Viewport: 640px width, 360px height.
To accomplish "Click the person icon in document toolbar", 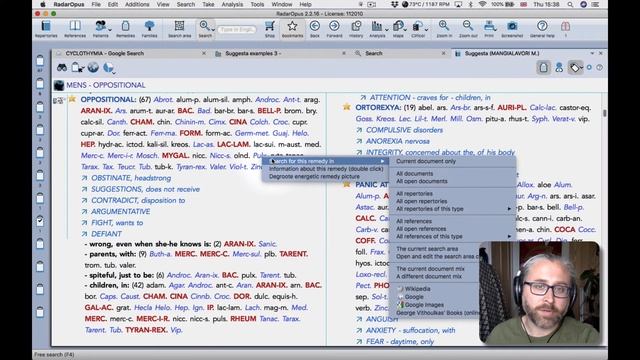I will (559, 68).
